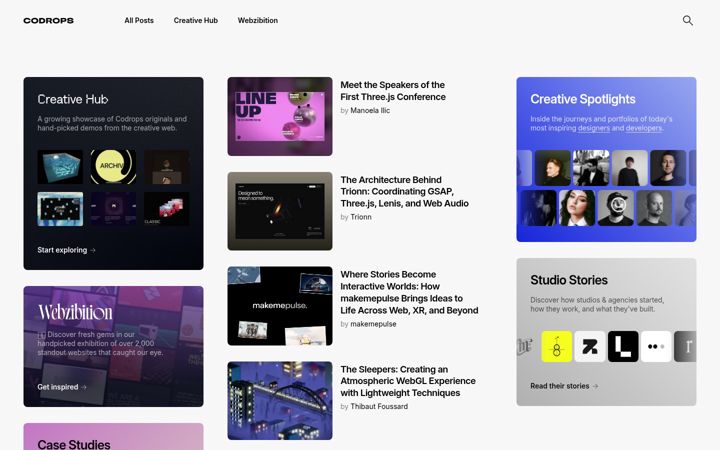Open the Case Studies card heading
This screenshot has width=720, height=450.
tap(74, 444)
